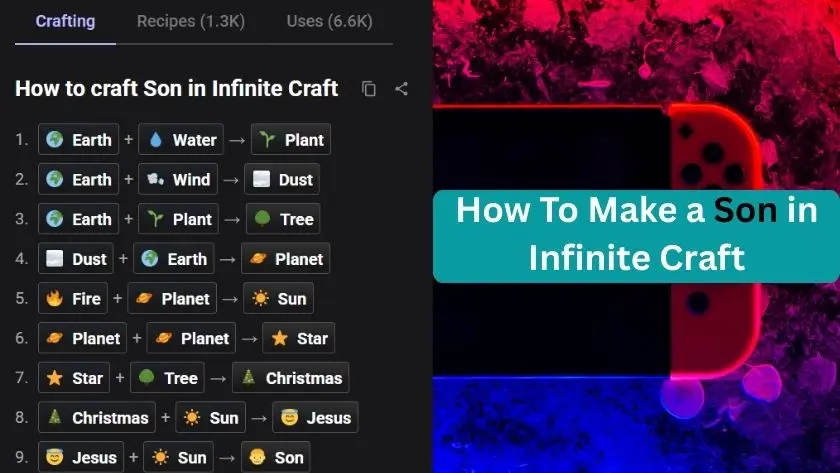Open Christmas result in step 7
The width and height of the screenshot is (840, 473).
(x=291, y=377)
